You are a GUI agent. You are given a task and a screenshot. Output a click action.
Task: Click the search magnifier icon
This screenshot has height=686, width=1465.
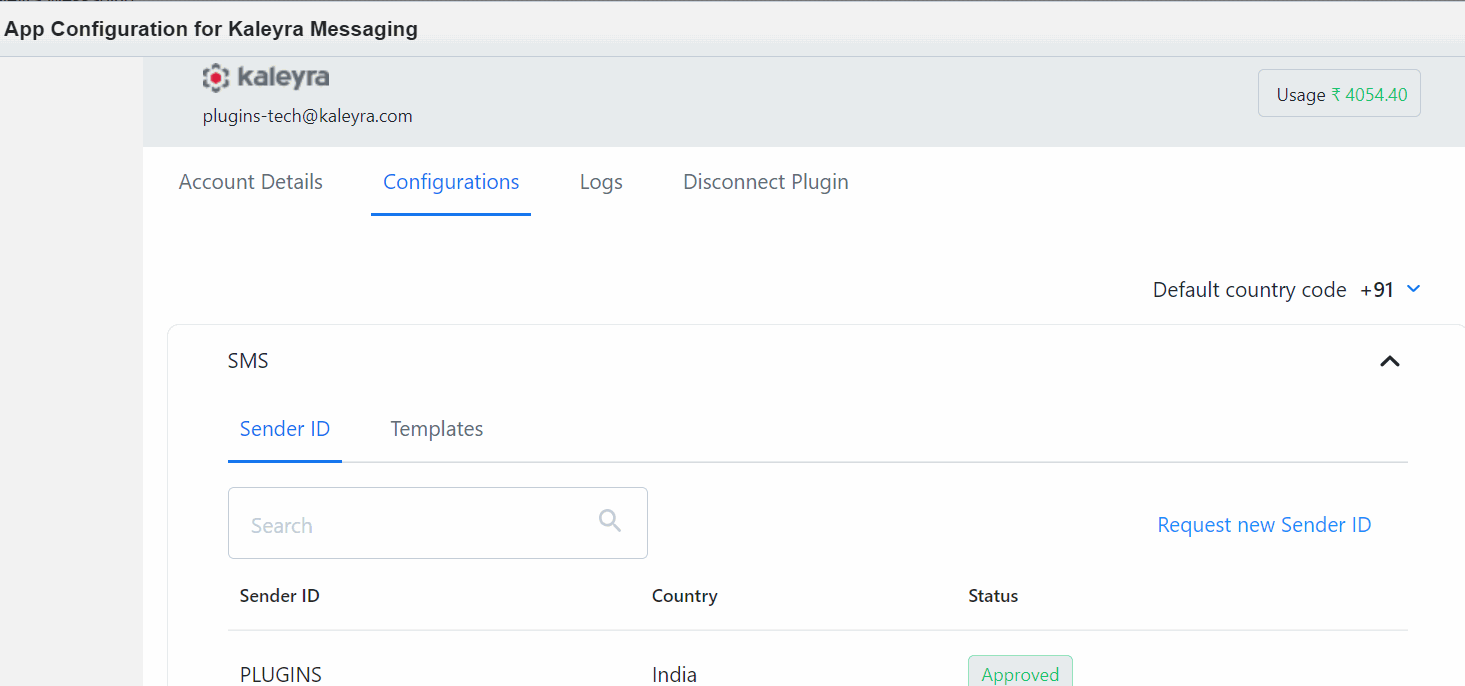(x=610, y=520)
